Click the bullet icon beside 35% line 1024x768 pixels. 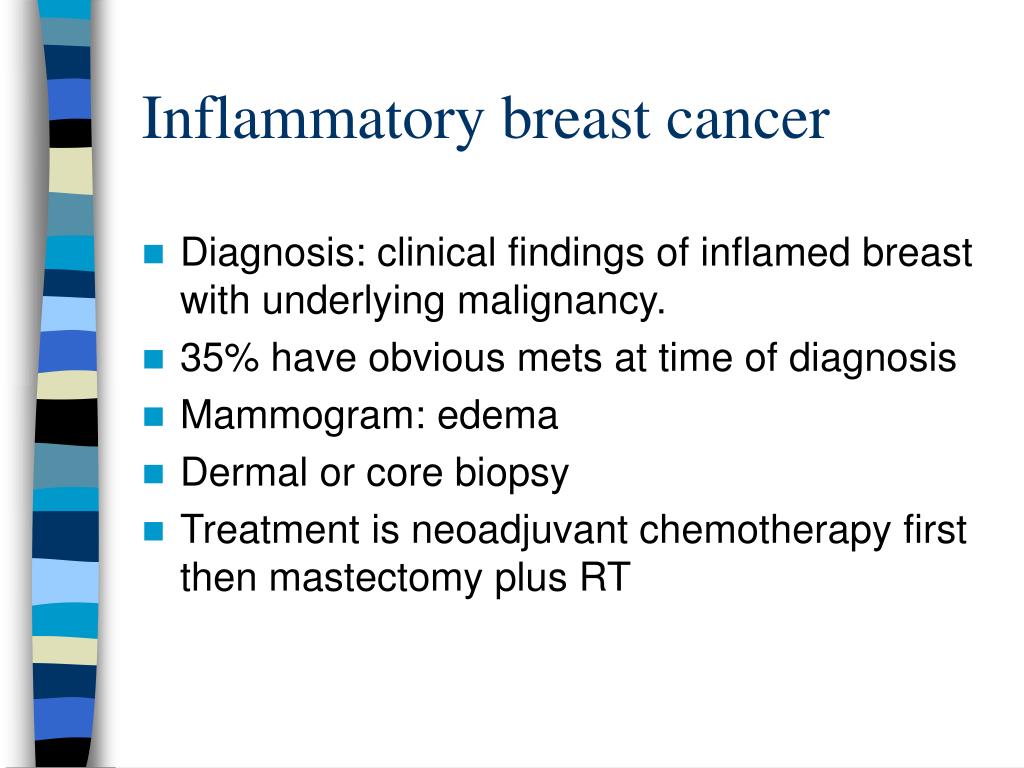153,359
